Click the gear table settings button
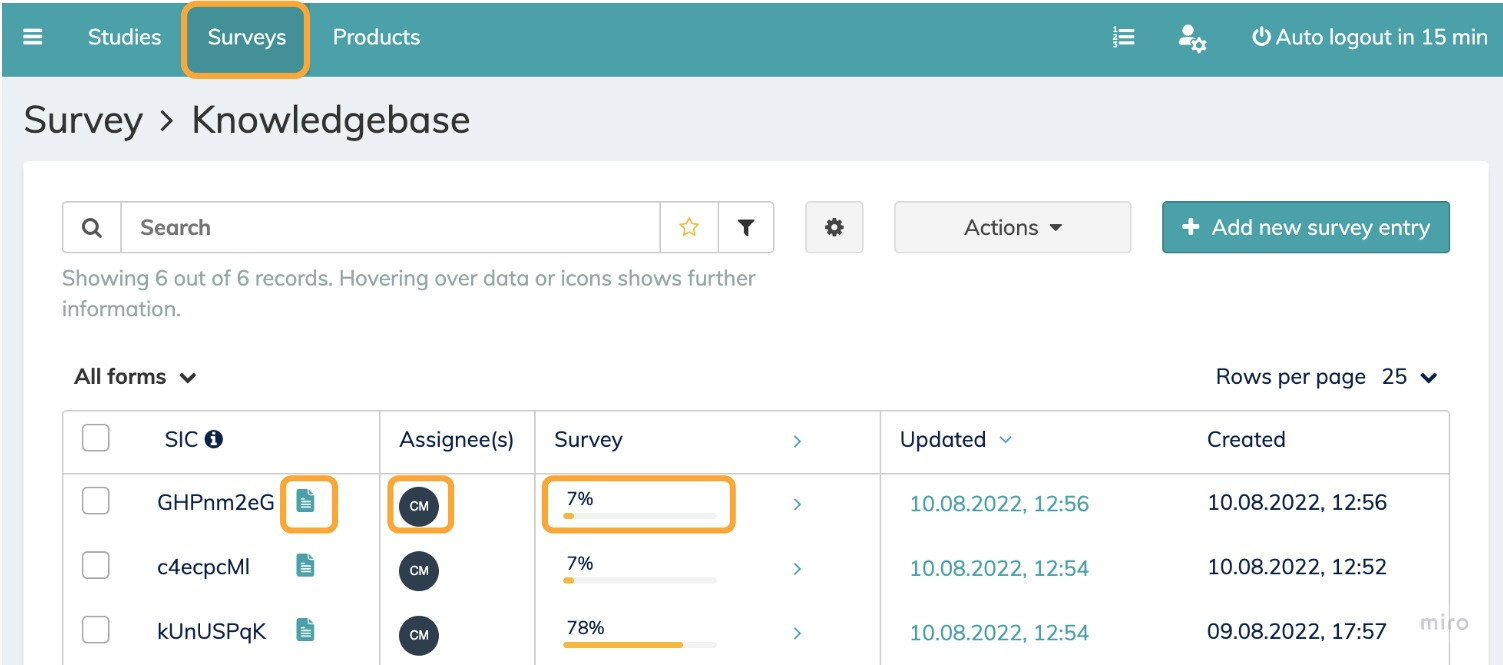 pyautogui.click(x=834, y=228)
